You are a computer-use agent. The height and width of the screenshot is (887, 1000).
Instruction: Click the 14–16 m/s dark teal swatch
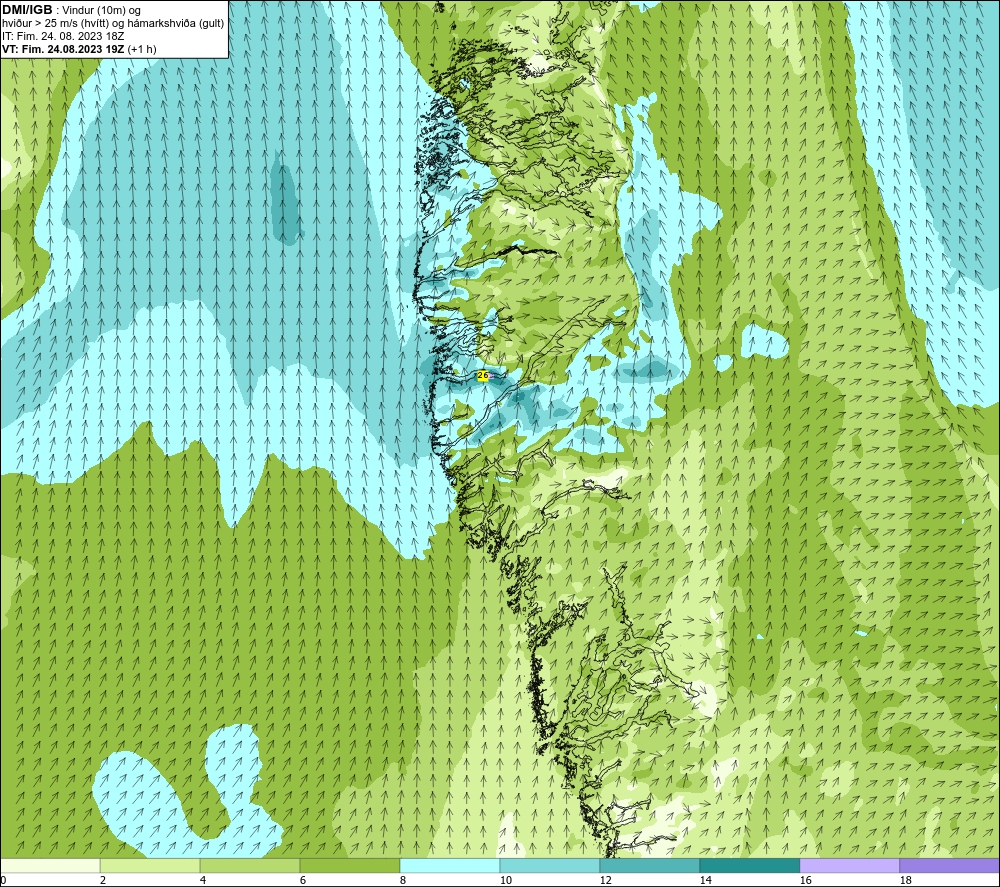749,865
